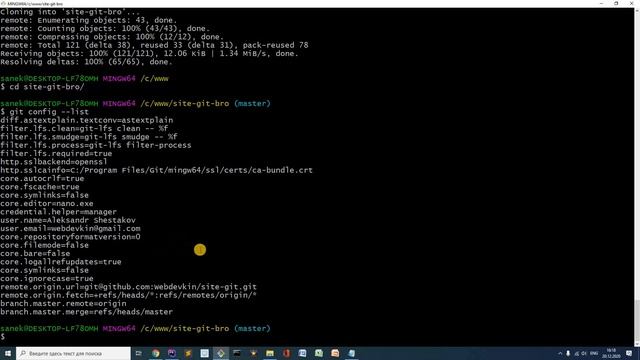Click the 'user.email=webdevkin@gmail.com' line
The image size is (640, 360).
[70, 229]
